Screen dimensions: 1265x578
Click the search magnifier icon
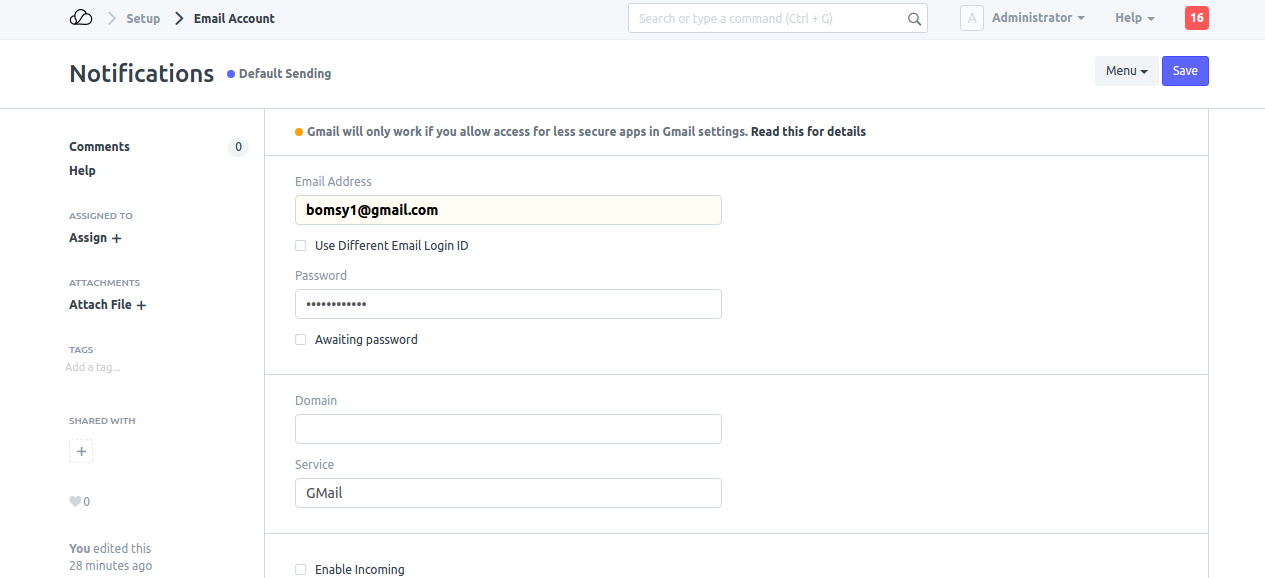pyautogui.click(x=914, y=18)
